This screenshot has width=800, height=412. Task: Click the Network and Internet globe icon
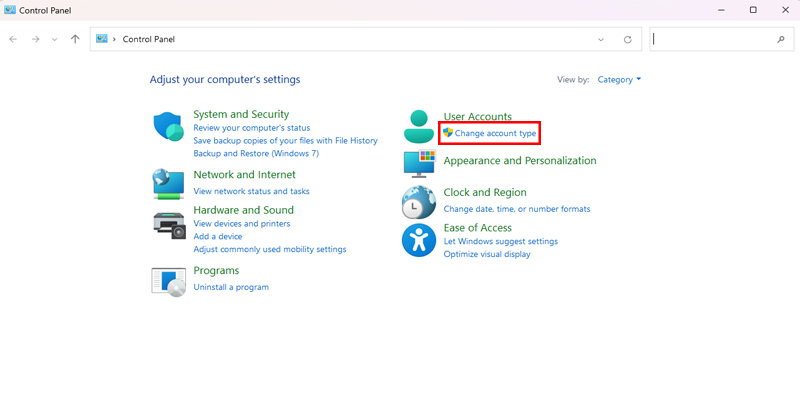pos(168,183)
